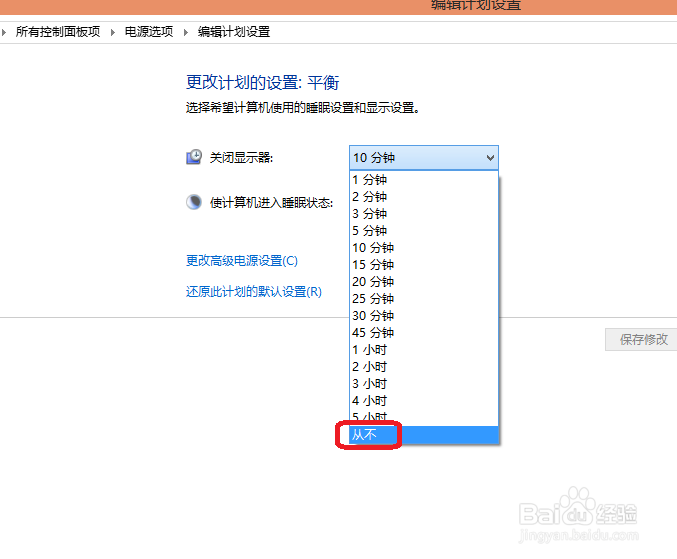Expand arrow before 电源选项 breadcrumb
Screen dimensions: 677x559
[x=113, y=32]
